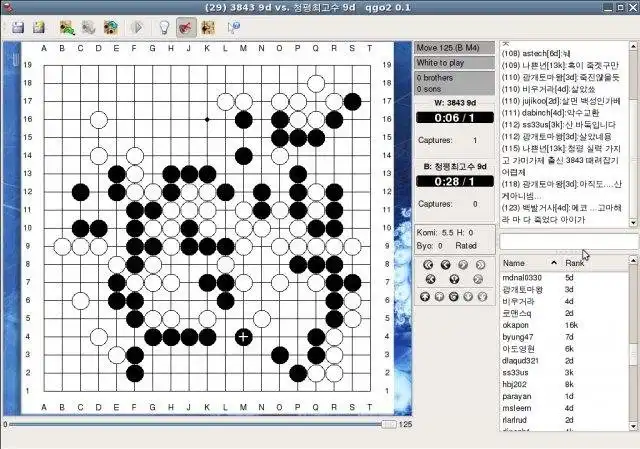The height and width of the screenshot is (449, 640).
Task: Click the next-comment arrow in middle navigation row
Action: pos(478,280)
